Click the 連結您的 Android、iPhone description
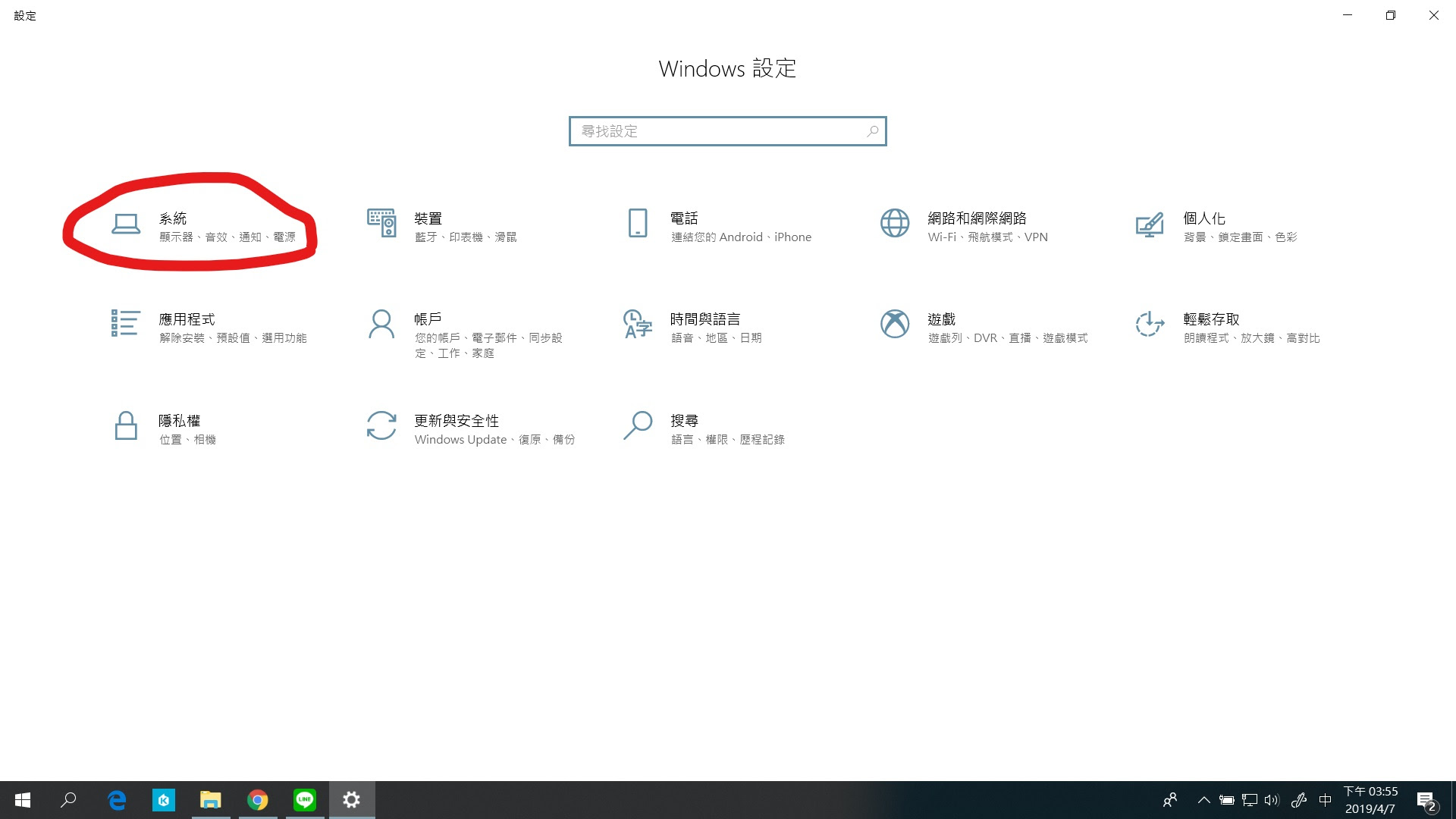The height and width of the screenshot is (819, 1456). click(x=741, y=237)
